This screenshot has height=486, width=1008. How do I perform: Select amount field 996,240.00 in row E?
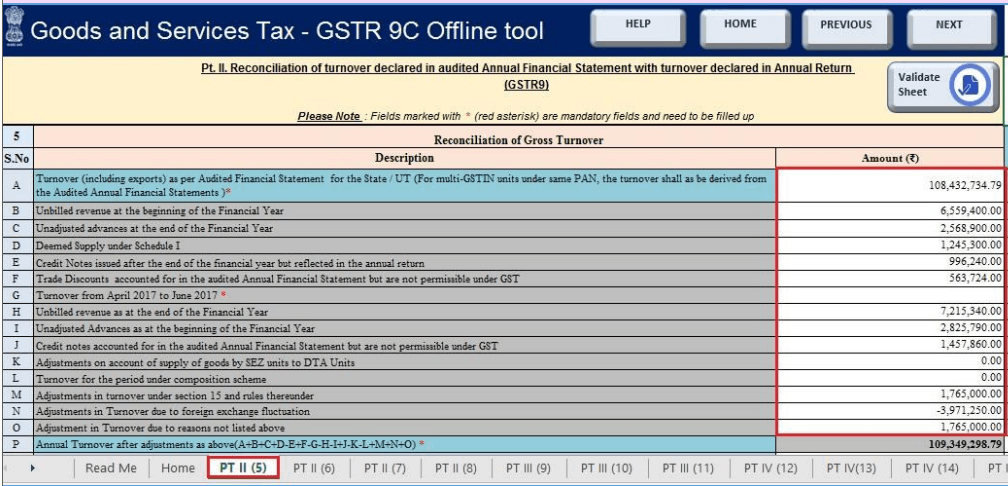(890, 262)
